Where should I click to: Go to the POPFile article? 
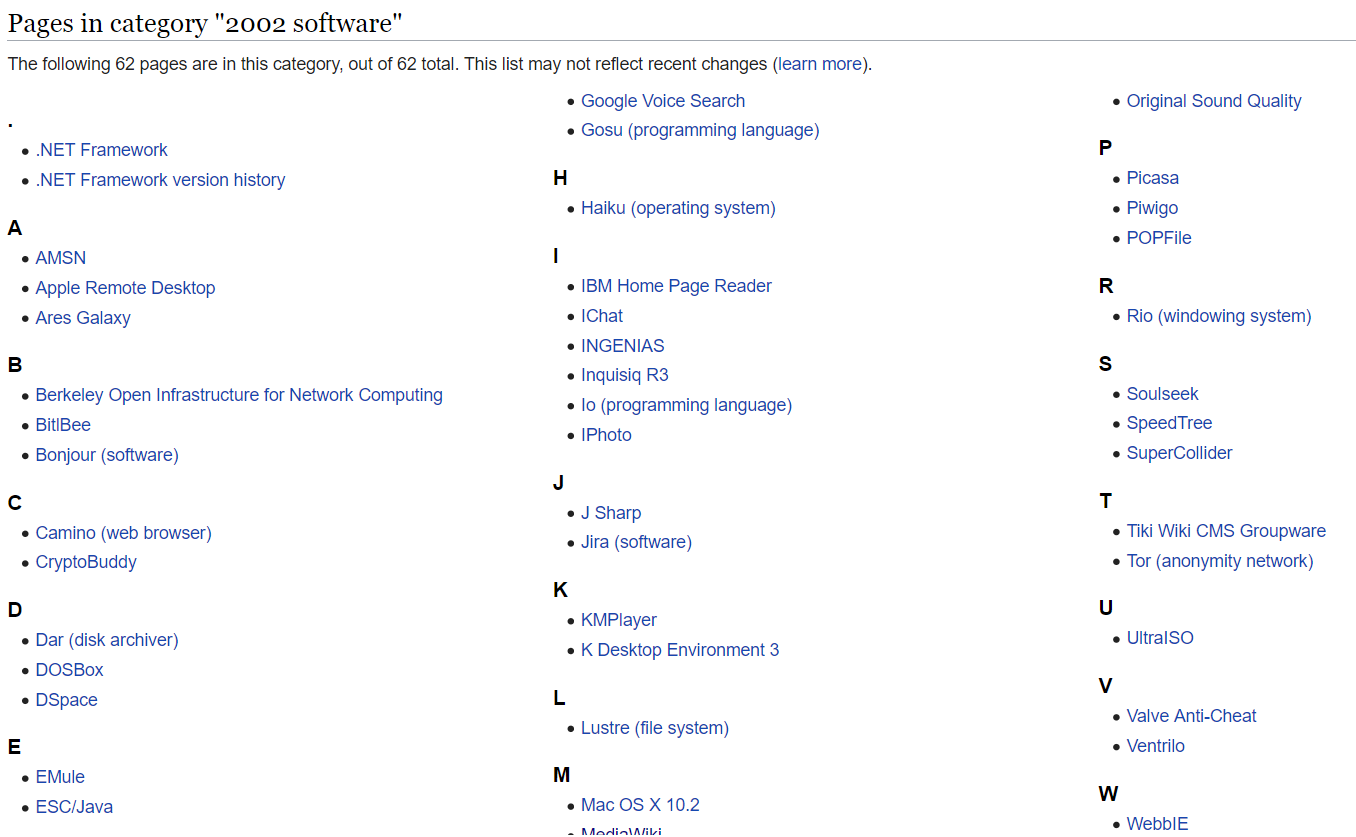tap(1159, 238)
